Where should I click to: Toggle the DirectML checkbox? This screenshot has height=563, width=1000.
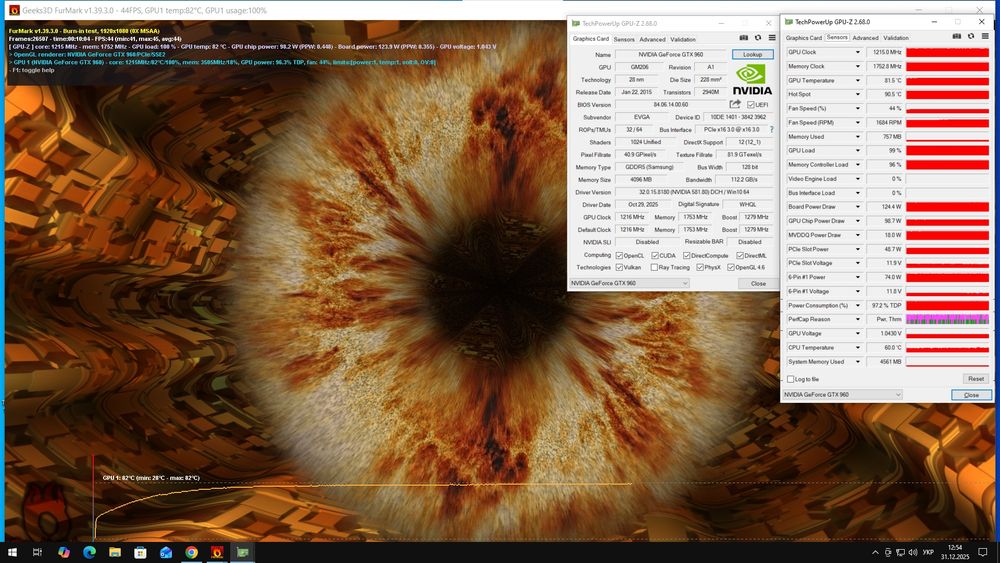[740, 255]
